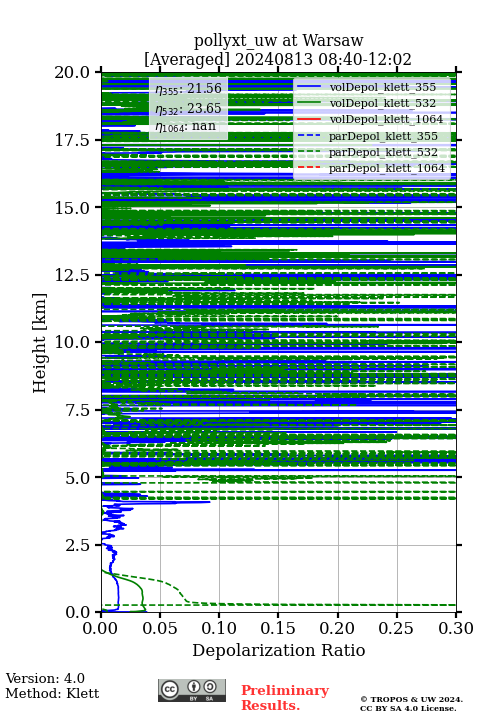This screenshot has width=480, height=720.
Task: Click the η355: 21.56 value
Action: tap(188, 88)
